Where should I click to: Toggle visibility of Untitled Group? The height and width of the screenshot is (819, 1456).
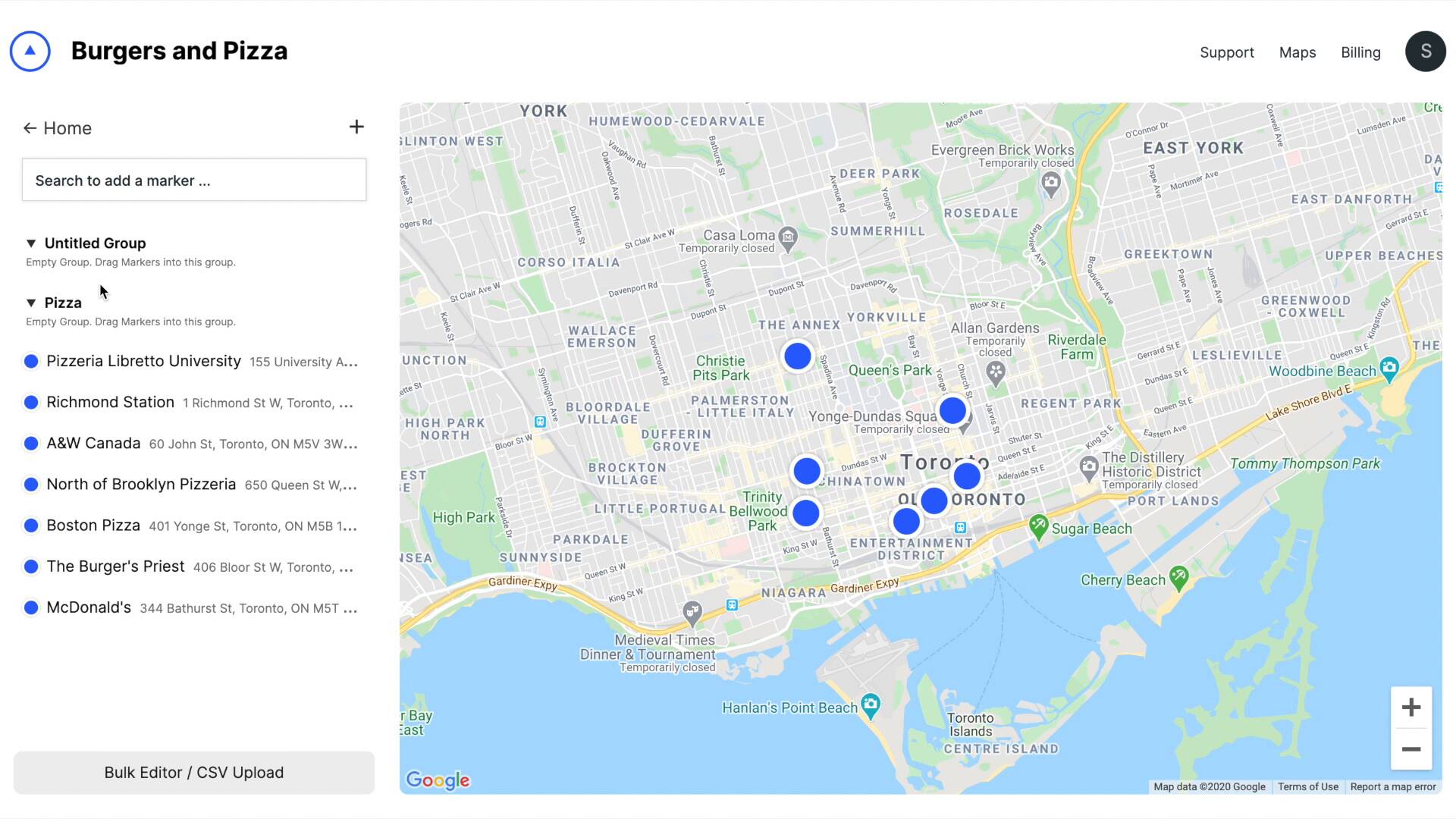30,243
